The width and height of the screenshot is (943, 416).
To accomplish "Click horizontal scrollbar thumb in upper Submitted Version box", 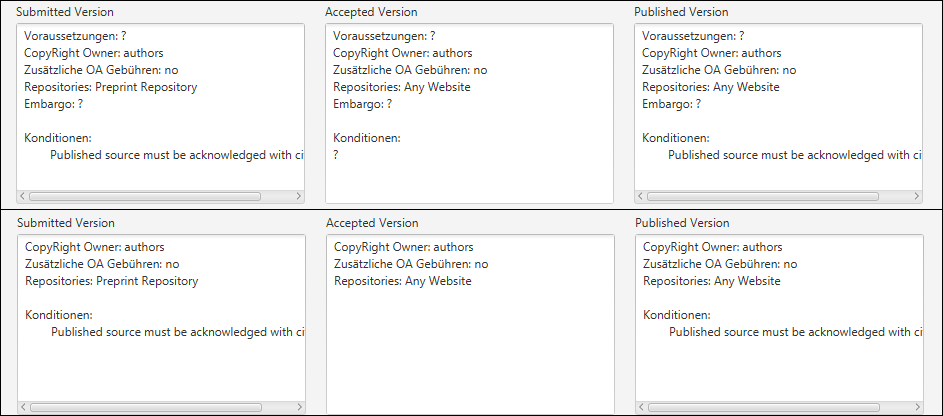I will coord(145,197).
